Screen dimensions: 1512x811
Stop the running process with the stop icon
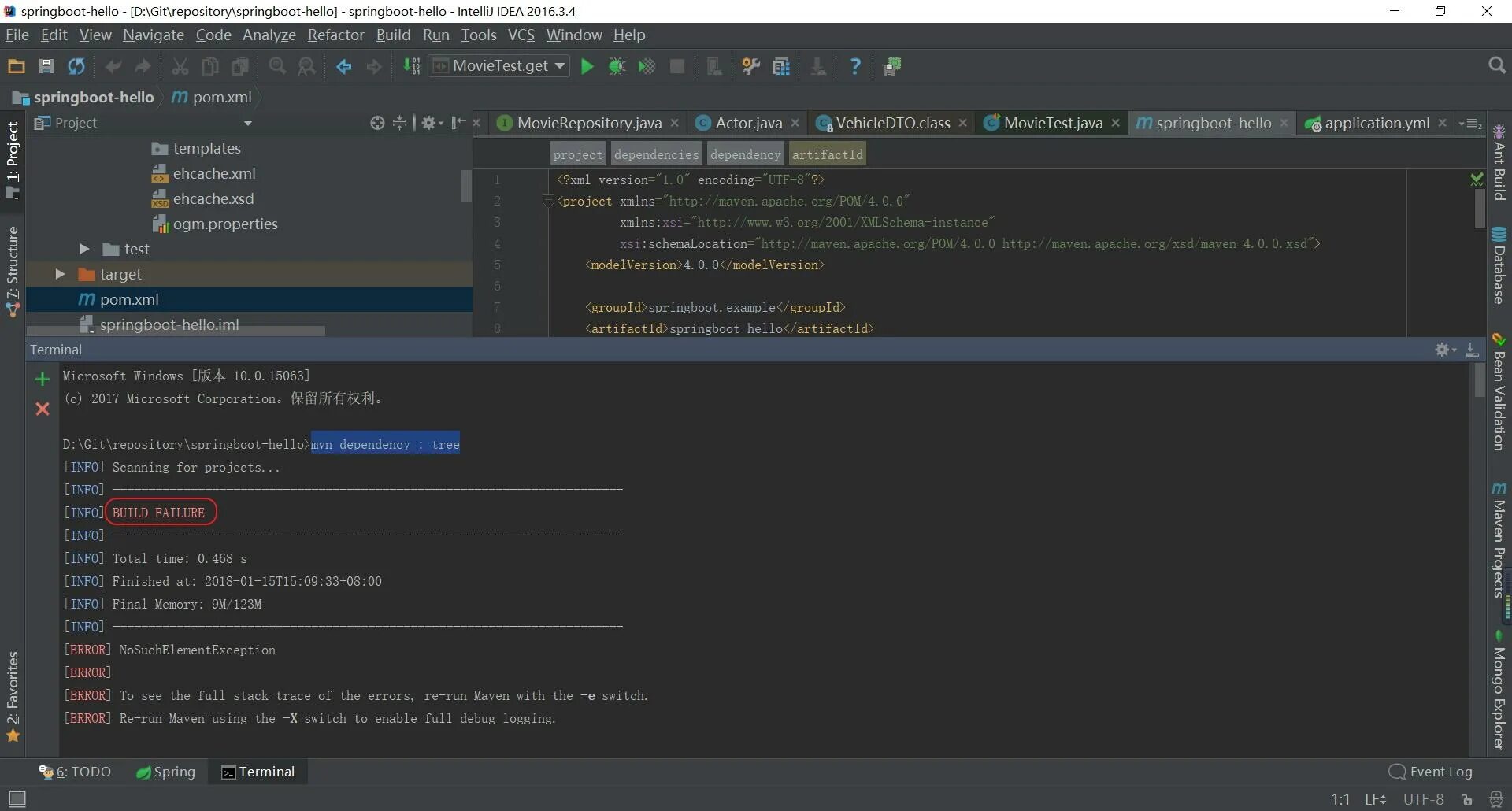(x=676, y=66)
